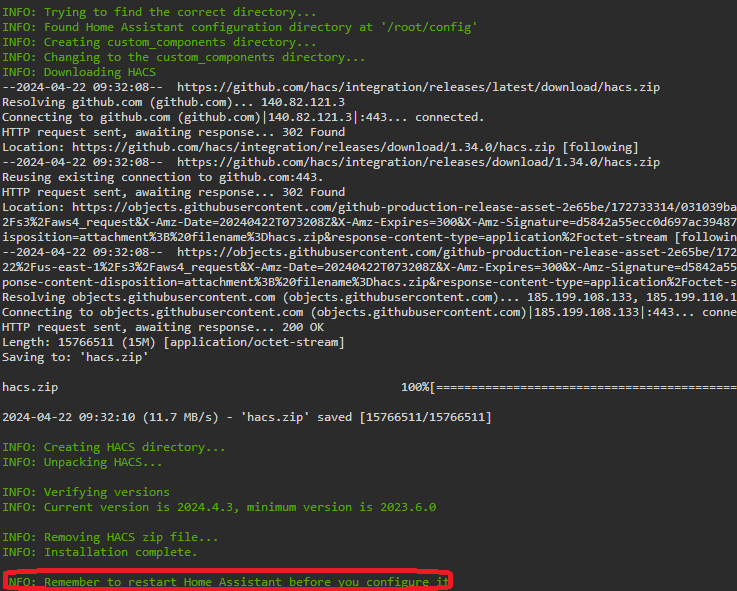737x591 pixels.
Task: Select the line mentioning '/root/config' configuration directory
Action: coord(239,27)
